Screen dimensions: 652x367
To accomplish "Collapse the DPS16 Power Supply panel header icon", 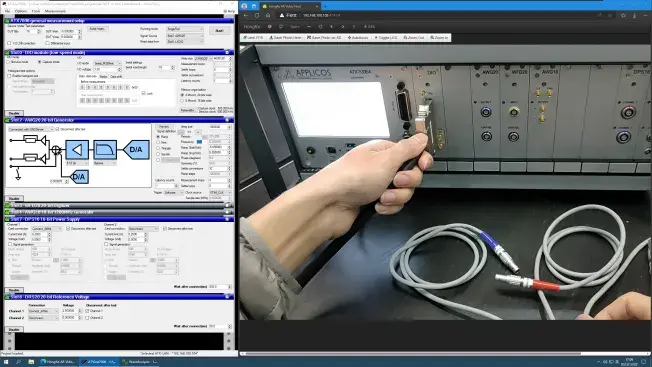I will 227,219.
